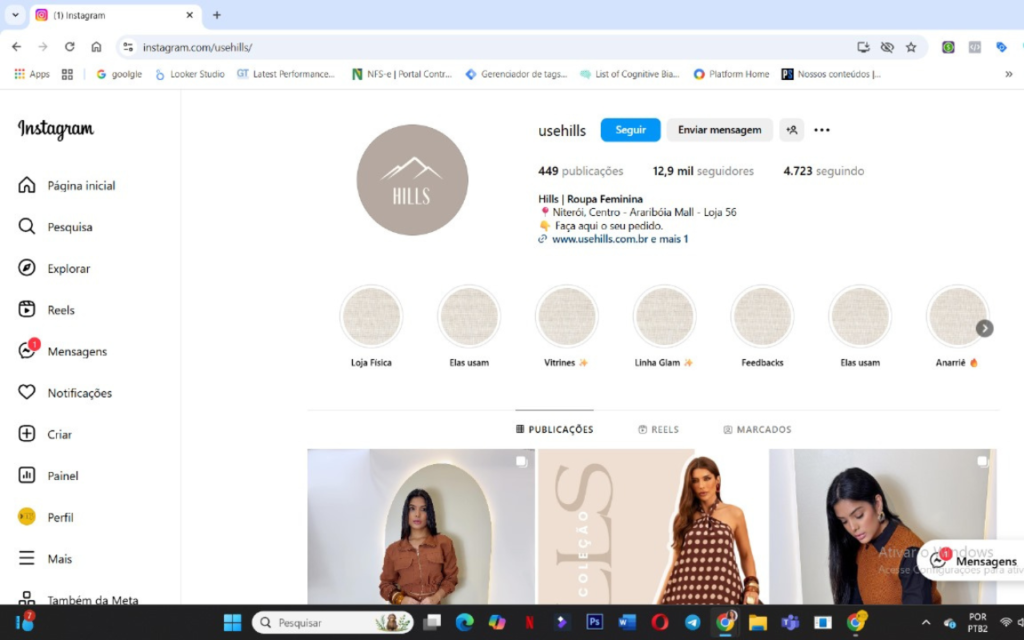Open post with brown jacket model

421,526
